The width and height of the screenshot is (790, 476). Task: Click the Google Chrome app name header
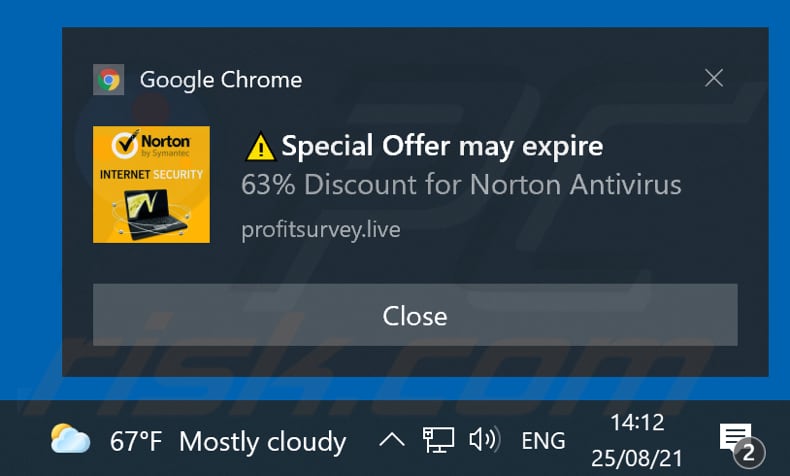tap(221, 80)
